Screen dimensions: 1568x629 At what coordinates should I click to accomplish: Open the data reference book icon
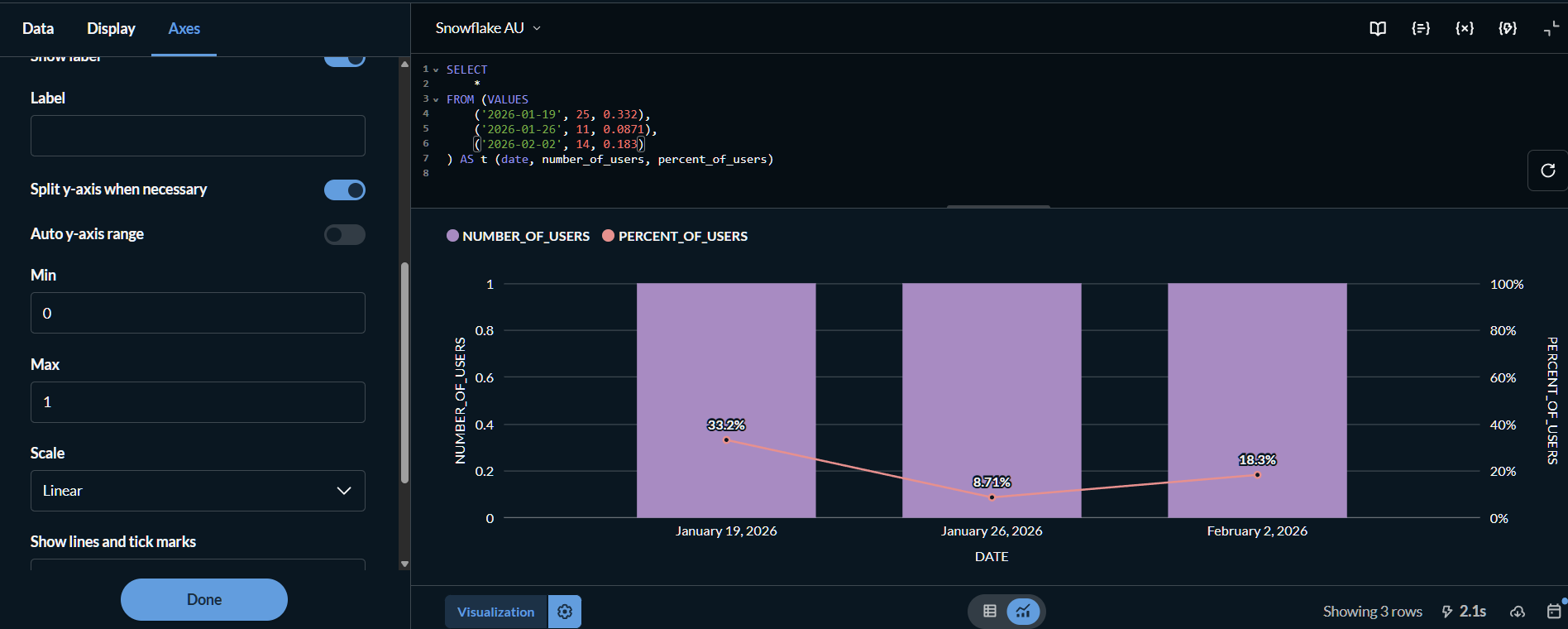(1378, 28)
